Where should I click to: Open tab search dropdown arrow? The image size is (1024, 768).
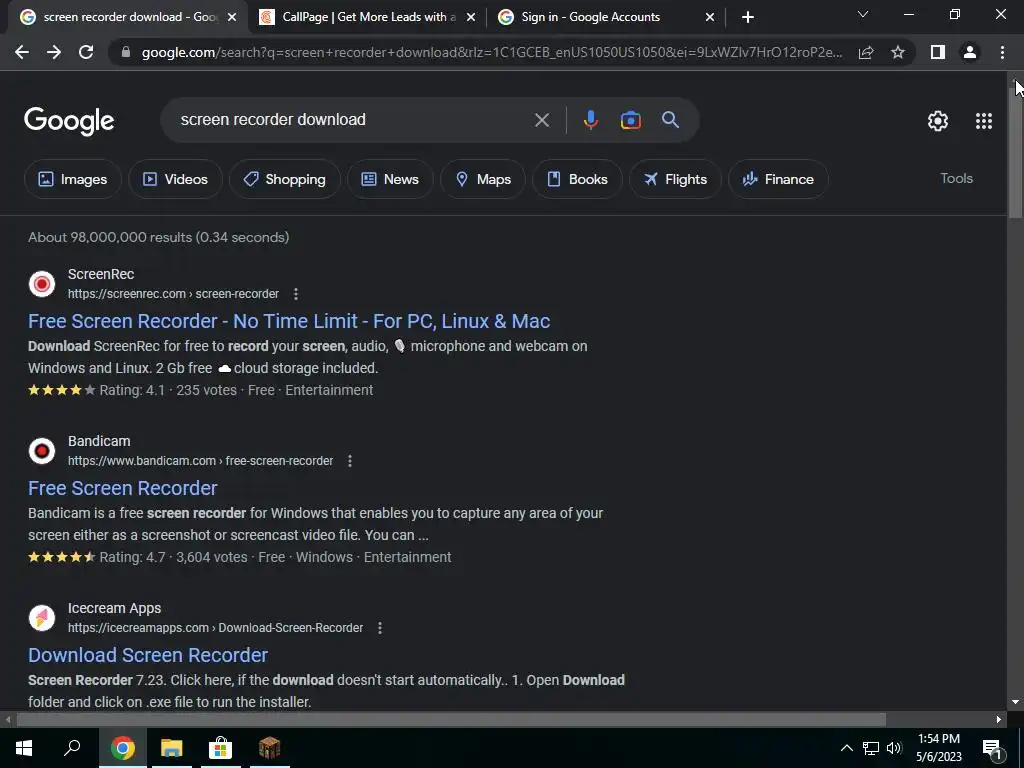(863, 14)
